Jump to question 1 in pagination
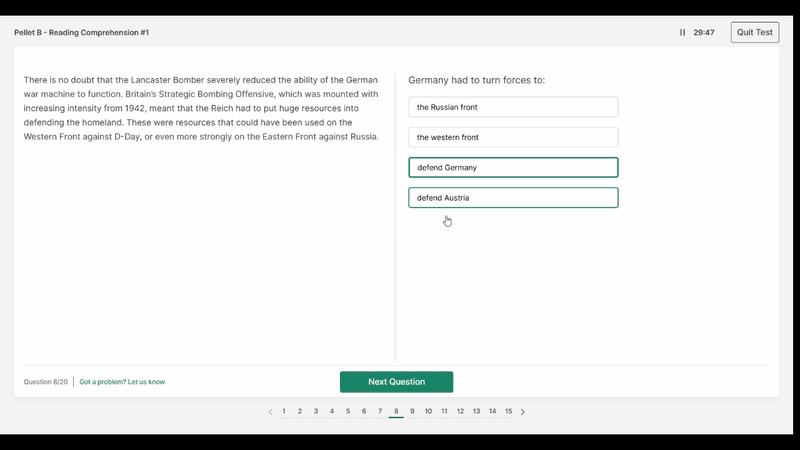800x450 pixels. point(284,411)
